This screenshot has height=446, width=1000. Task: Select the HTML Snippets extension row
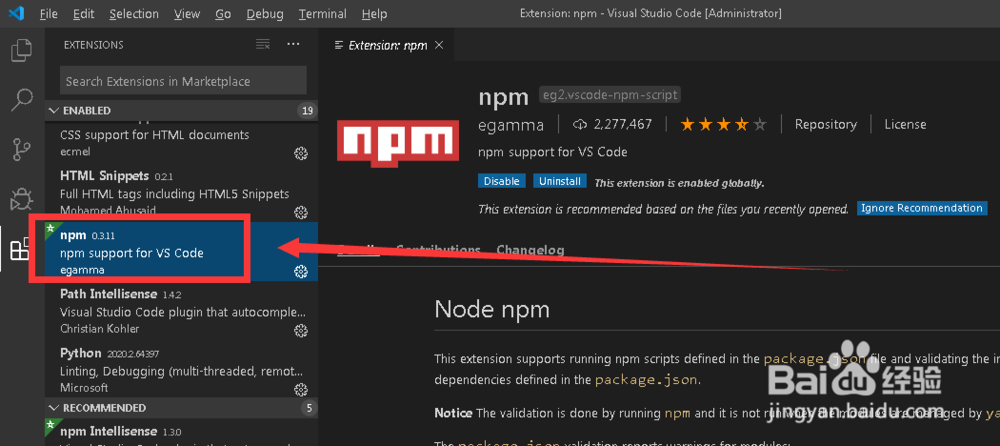coord(181,193)
